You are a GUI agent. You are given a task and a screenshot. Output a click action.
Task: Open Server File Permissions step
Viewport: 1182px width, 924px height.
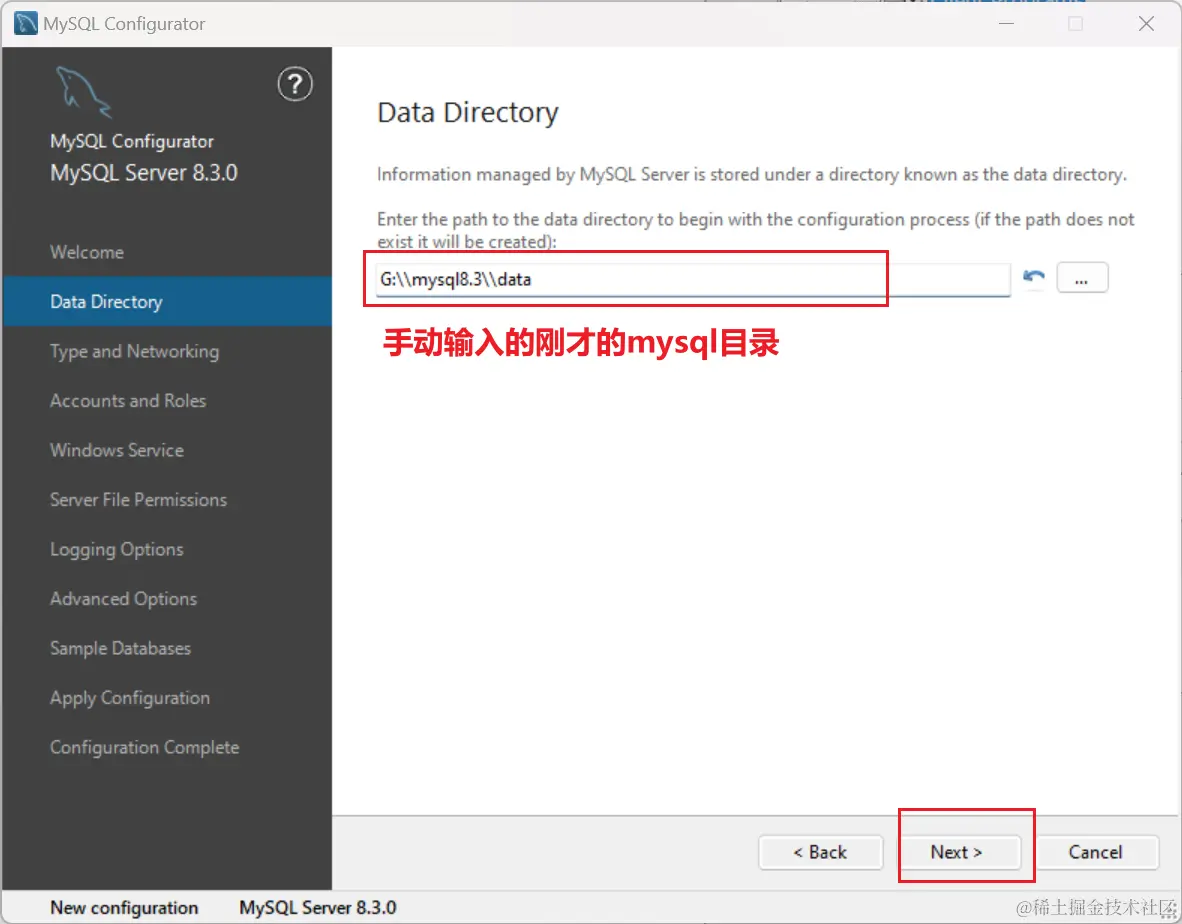pyautogui.click(x=138, y=500)
